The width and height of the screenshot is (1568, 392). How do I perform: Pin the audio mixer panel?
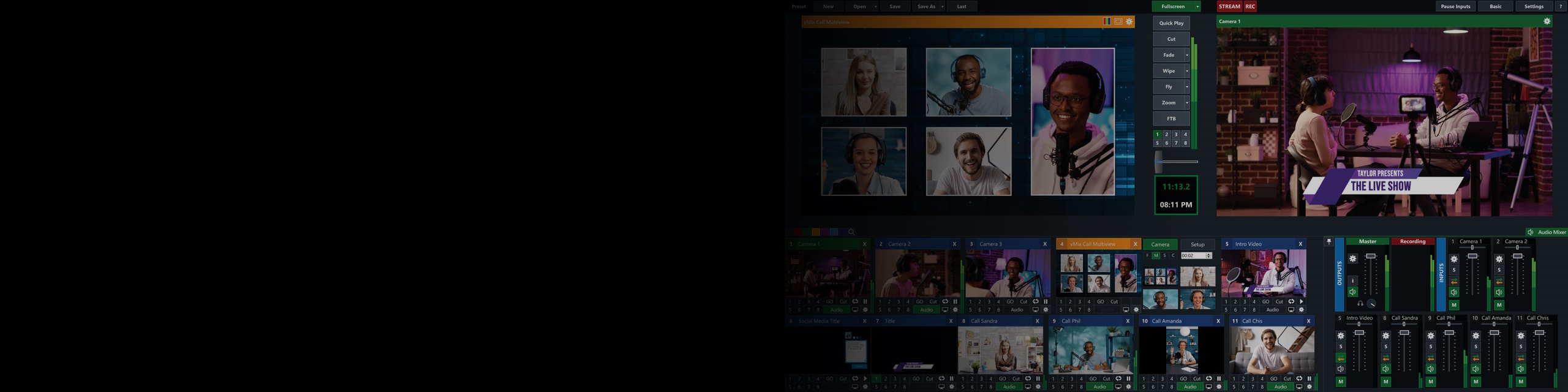pyautogui.click(x=1329, y=241)
